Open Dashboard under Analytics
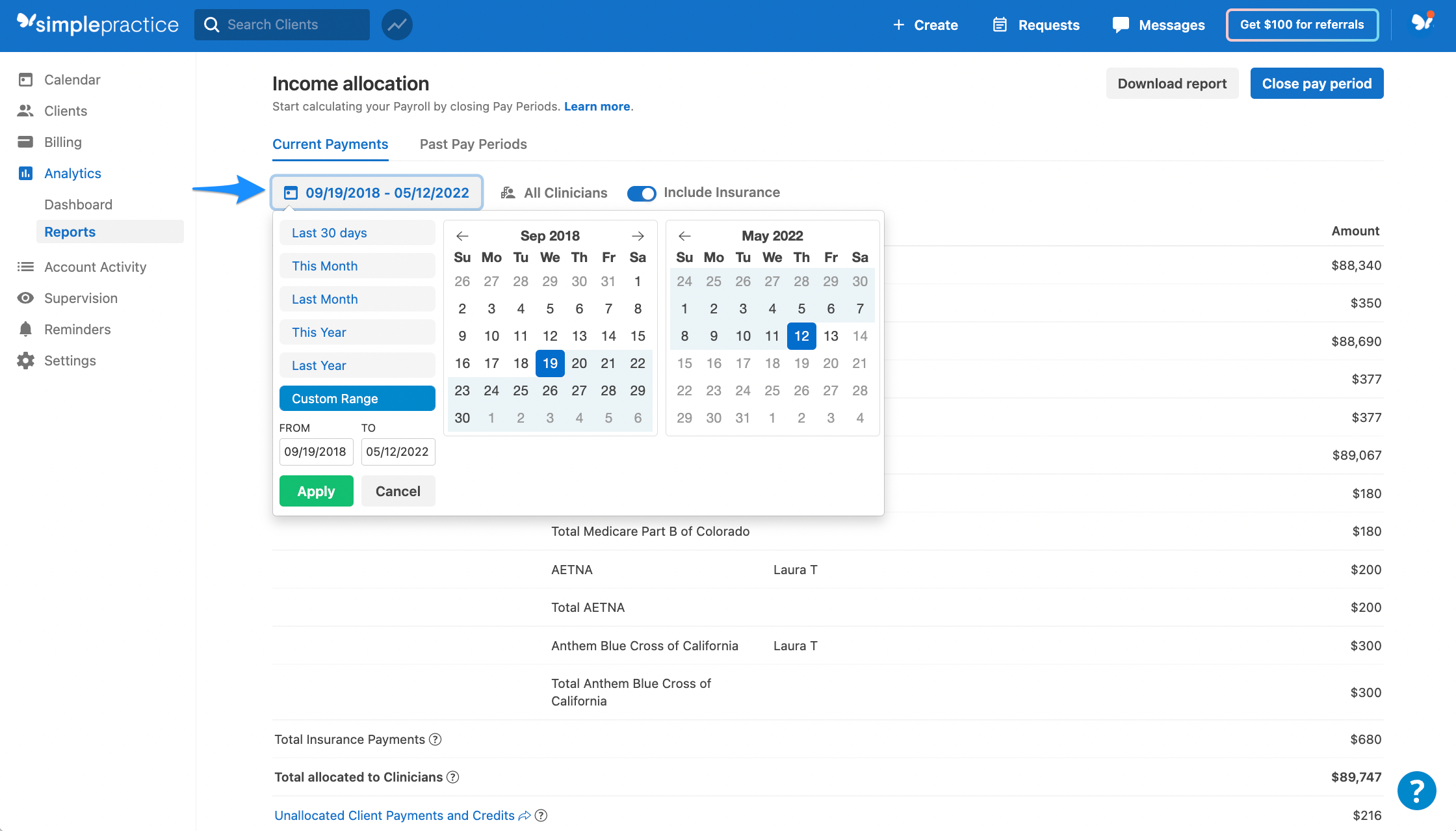The image size is (1456, 831). coord(78,204)
